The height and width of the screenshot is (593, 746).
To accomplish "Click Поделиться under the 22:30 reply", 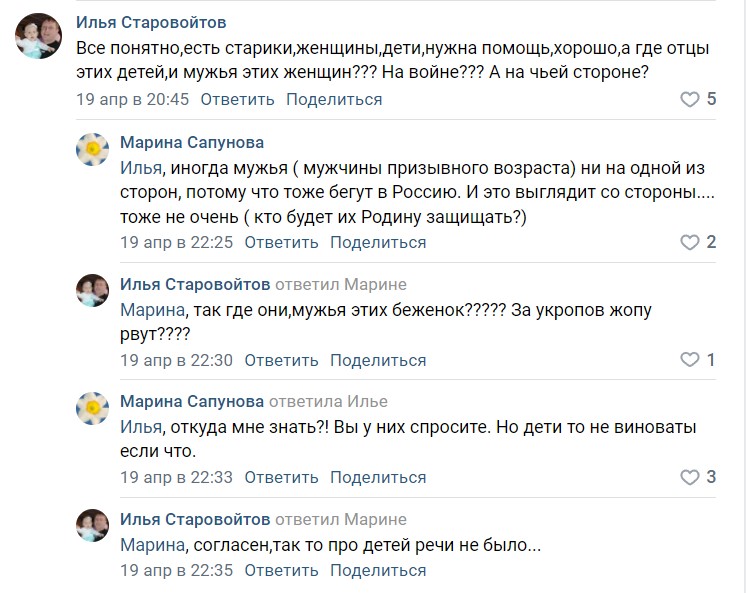I will pyautogui.click(x=378, y=360).
